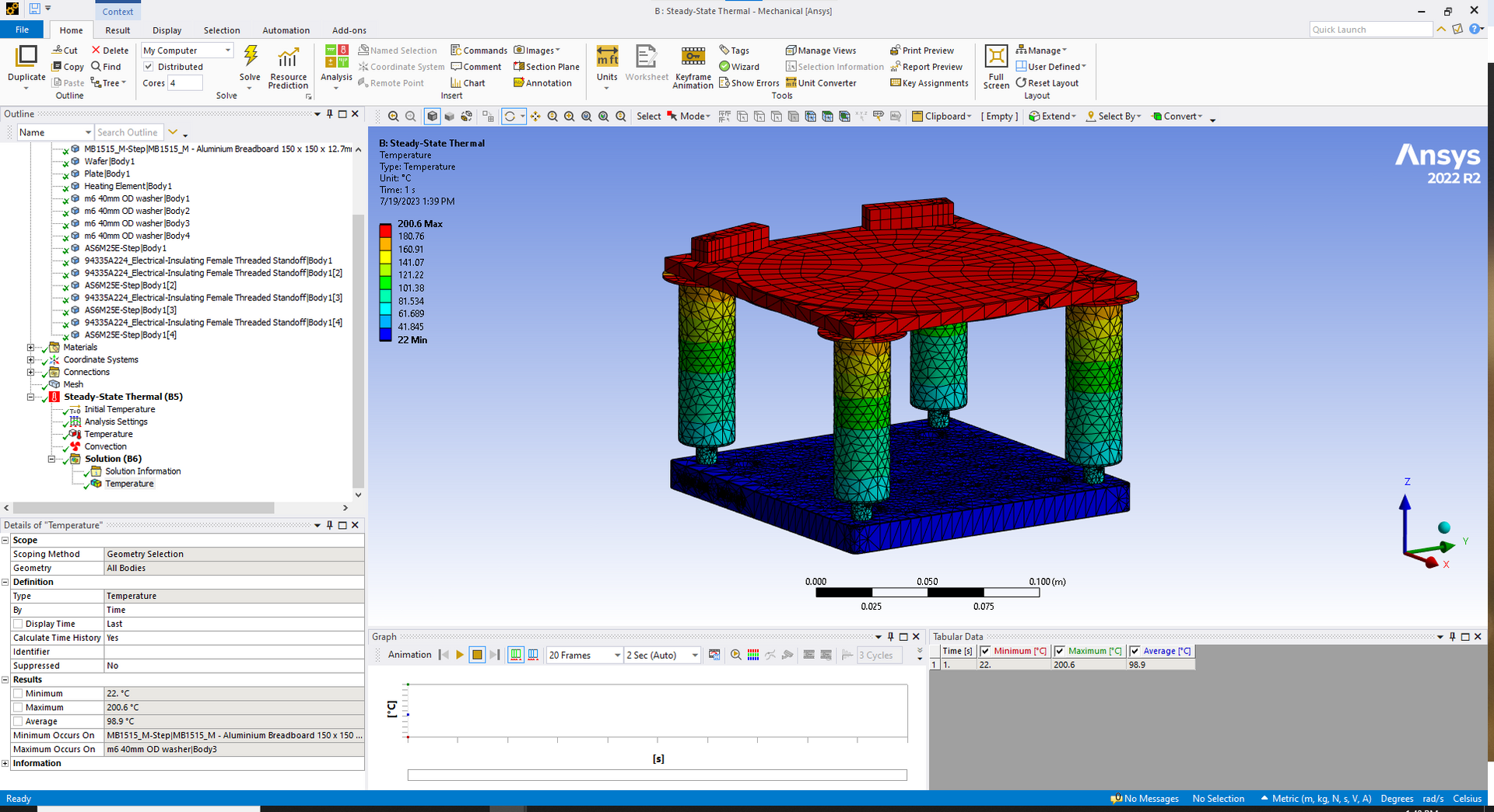Click the red 200.6 Max legend color band
This screenshot has height=812, width=1494.
pyautogui.click(x=385, y=230)
